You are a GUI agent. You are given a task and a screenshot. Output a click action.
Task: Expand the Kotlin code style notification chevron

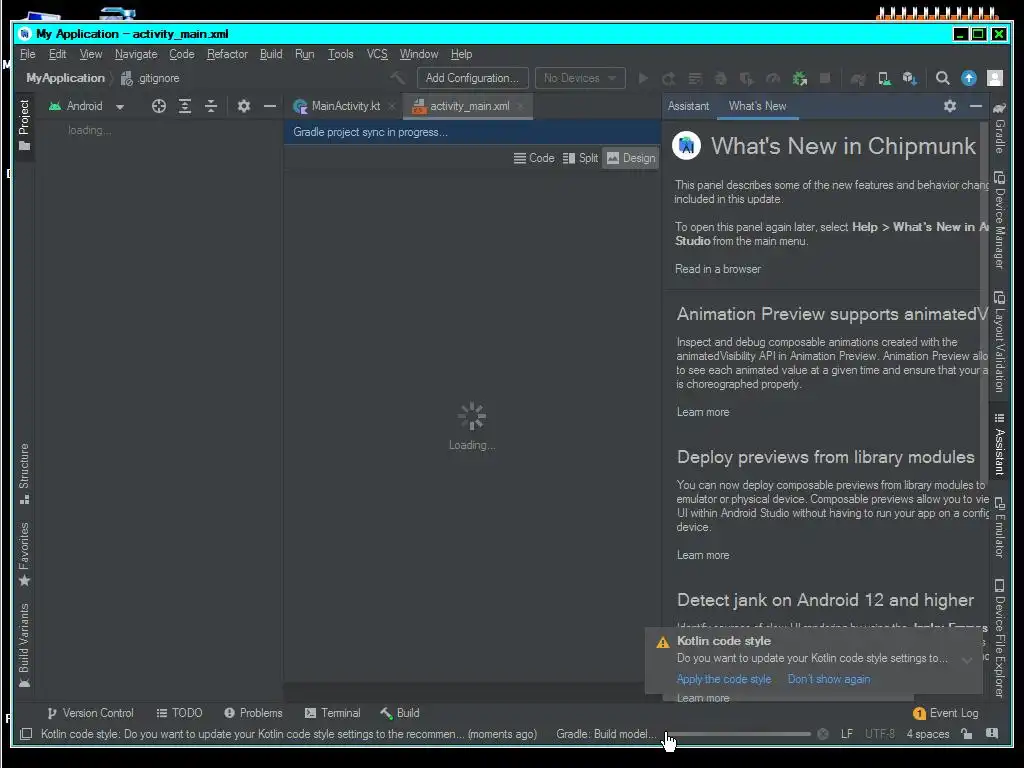[x=967, y=660]
